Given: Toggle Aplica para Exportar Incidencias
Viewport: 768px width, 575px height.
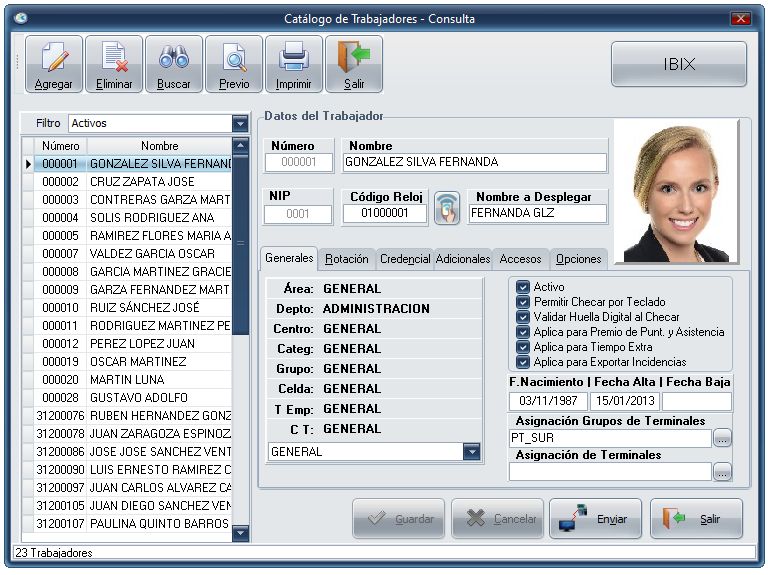Looking at the screenshot, I should 523,362.
